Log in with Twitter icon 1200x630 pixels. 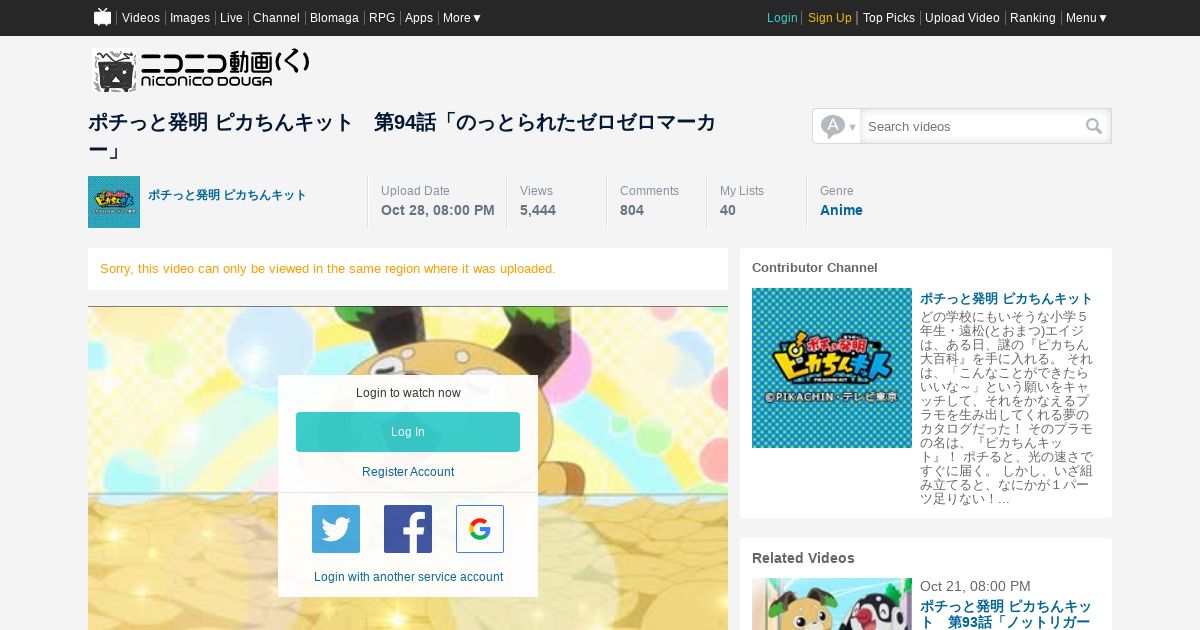(336, 529)
